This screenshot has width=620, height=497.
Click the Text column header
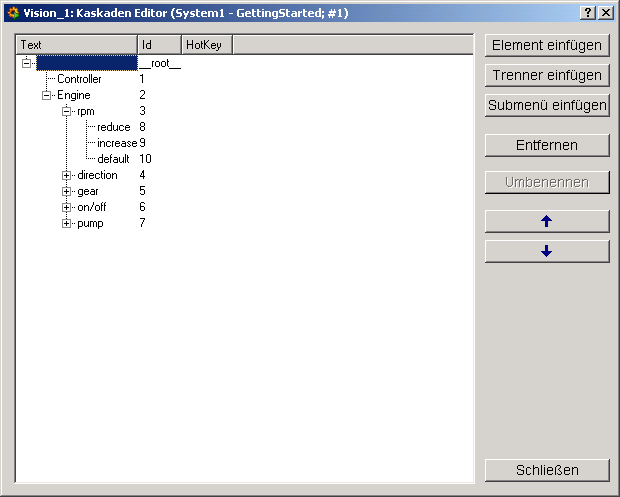[x=77, y=45]
